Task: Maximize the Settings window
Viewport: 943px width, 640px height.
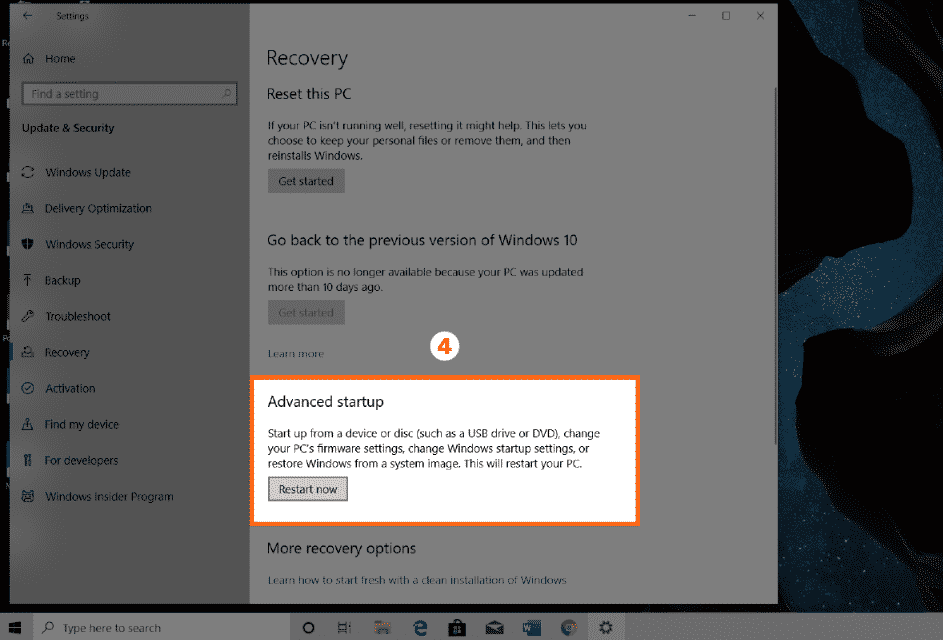Action: [726, 16]
